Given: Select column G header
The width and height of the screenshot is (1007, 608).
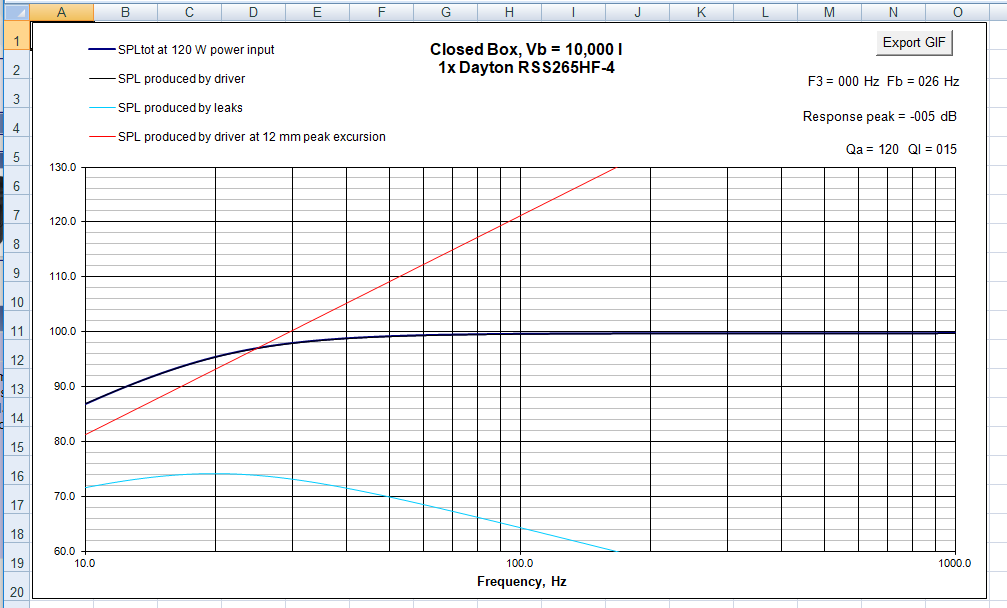Looking at the screenshot, I should pos(446,12).
